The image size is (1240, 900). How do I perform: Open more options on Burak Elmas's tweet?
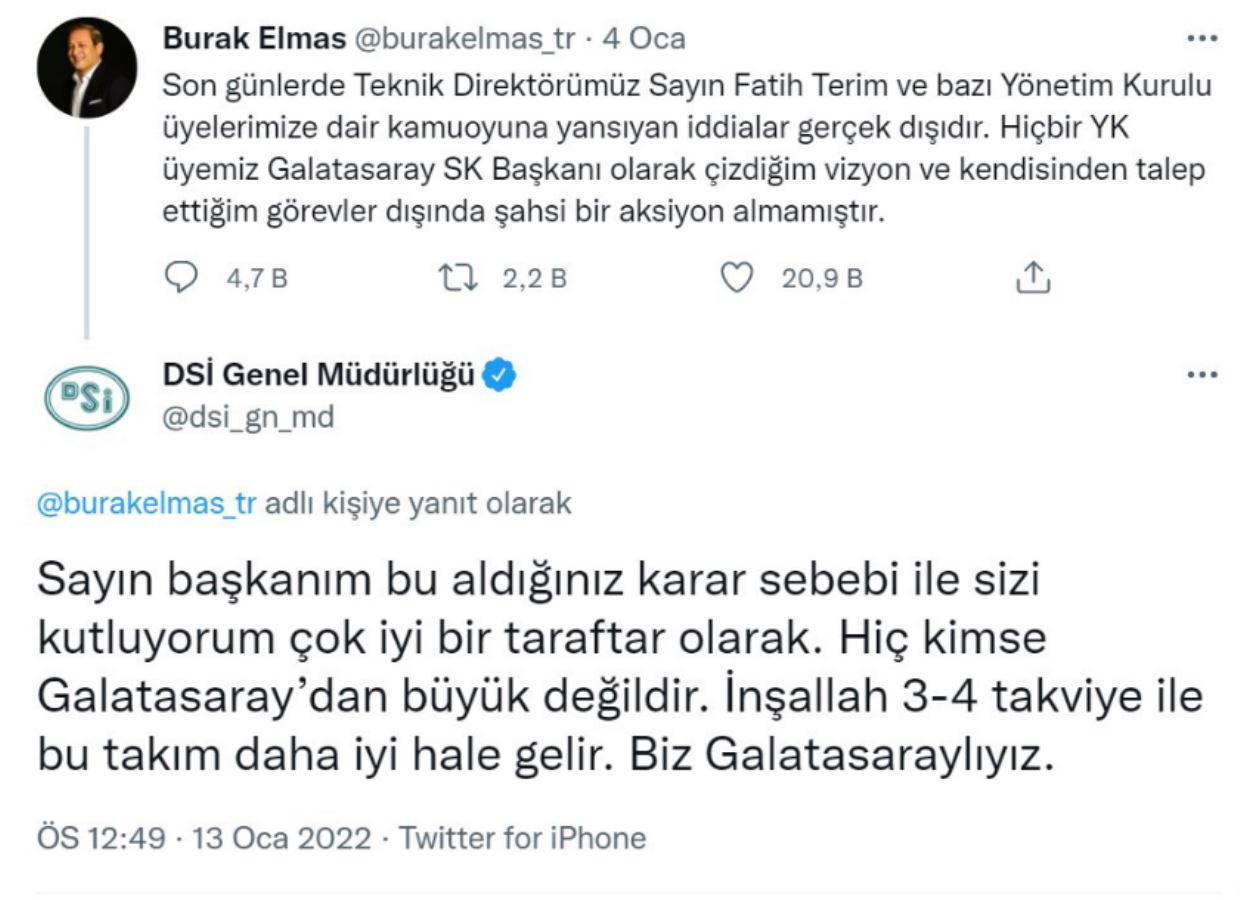pyautogui.click(x=1201, y=40)
